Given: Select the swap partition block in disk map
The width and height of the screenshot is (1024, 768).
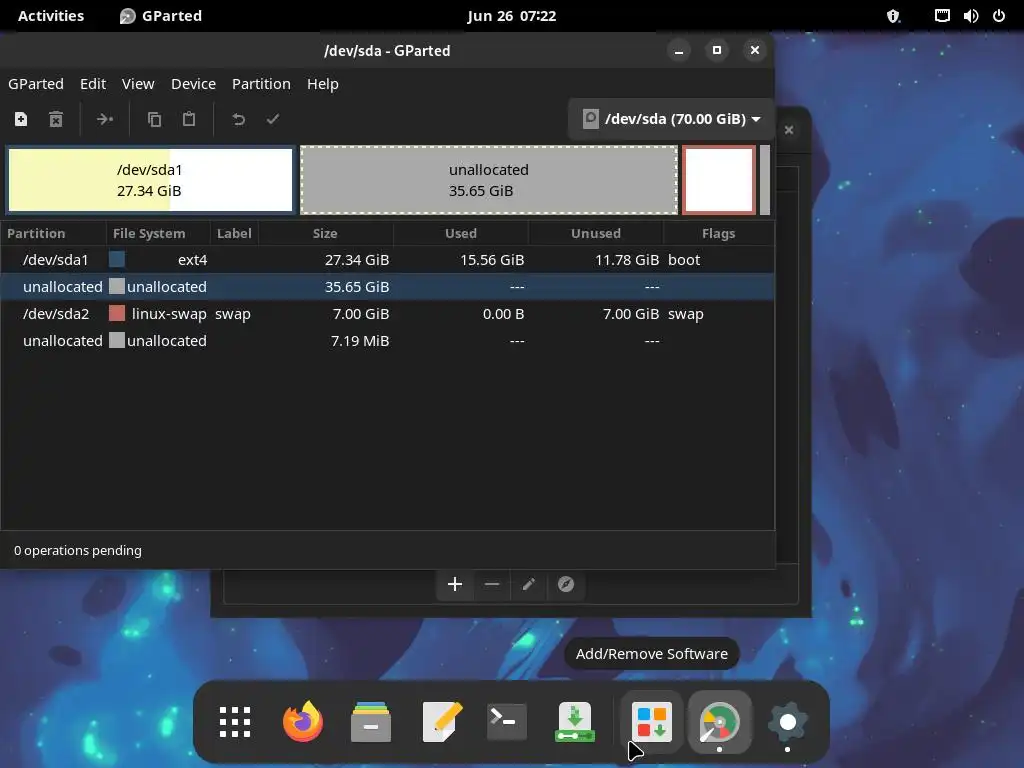Looking at the screenshot, I should pos(718,180).
